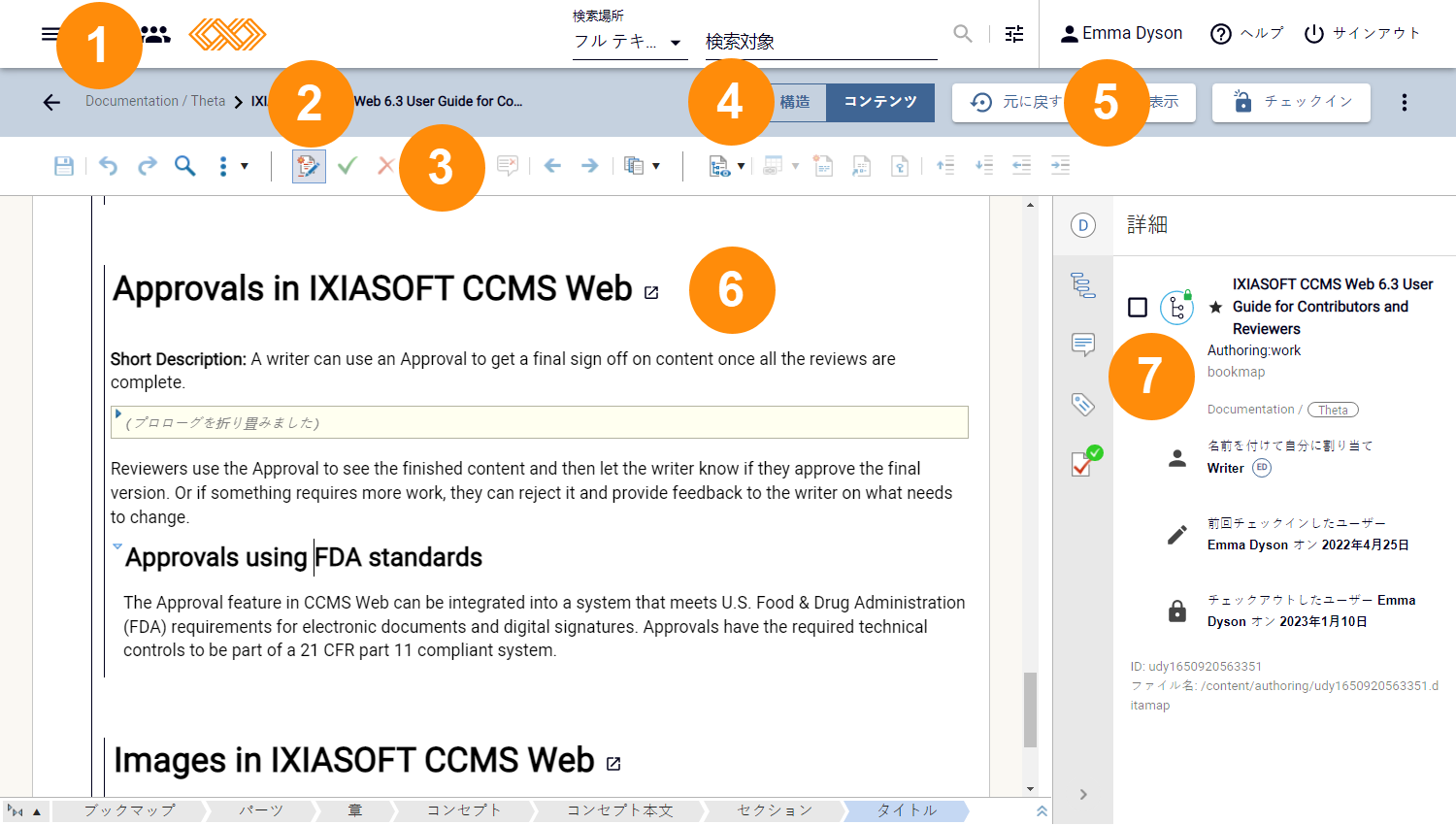Screen dimensions: 1456x825
Task: Toggle track changes button in toolbar
Action: coord(309,166)
